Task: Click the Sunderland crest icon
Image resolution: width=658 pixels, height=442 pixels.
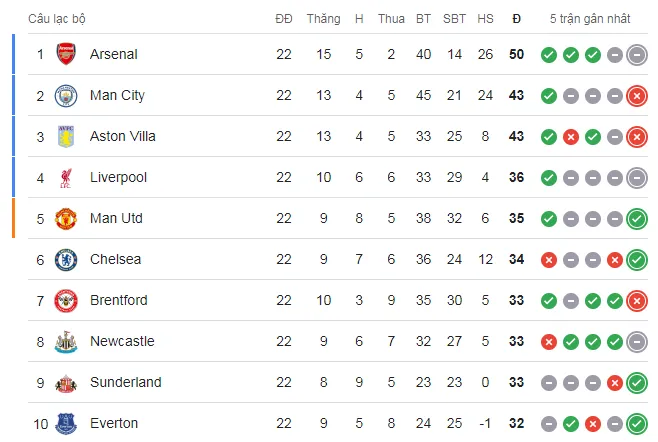Action: [x=66, y=382]
